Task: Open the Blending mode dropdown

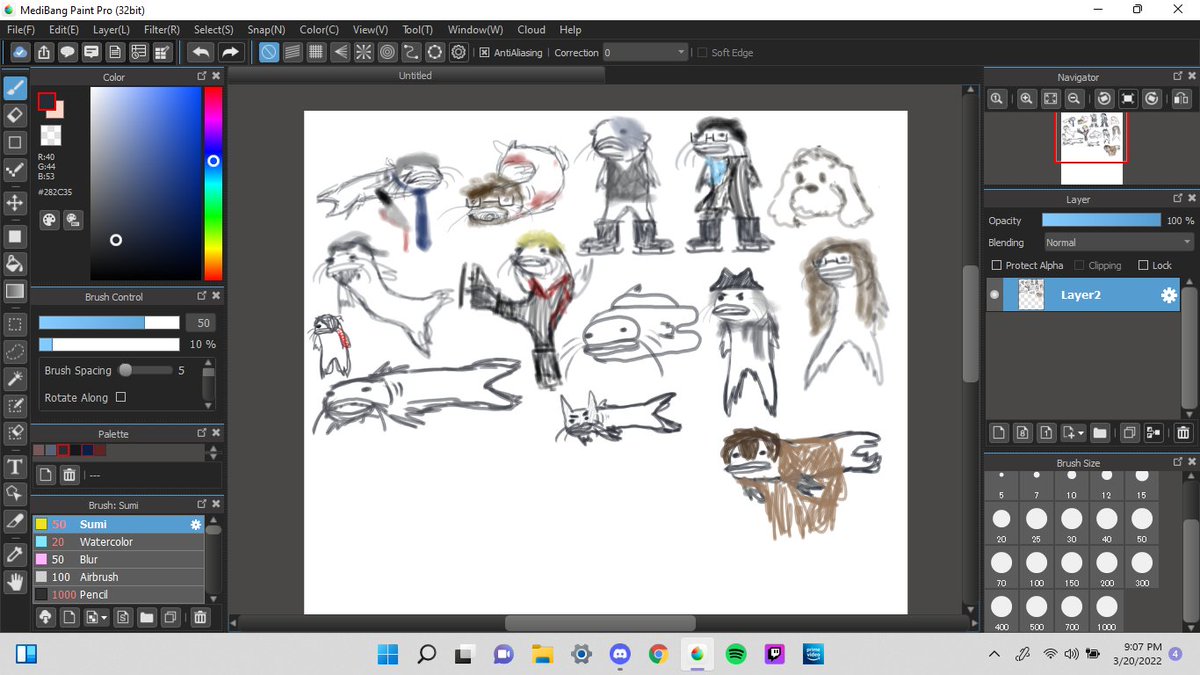Action: click(x=1118, y=242)
